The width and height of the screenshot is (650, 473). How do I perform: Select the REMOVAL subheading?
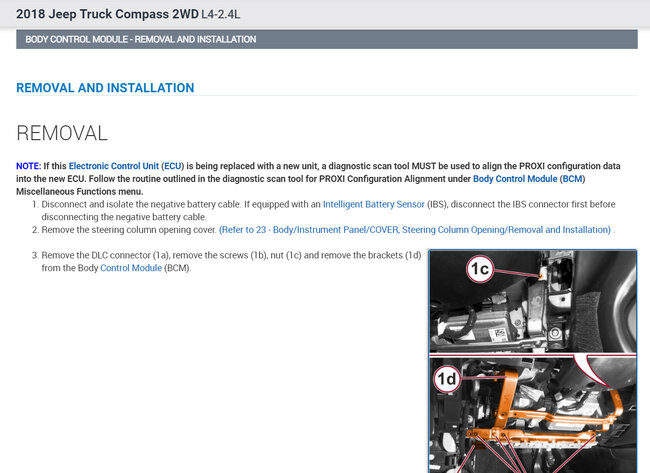tap(62, 133)
